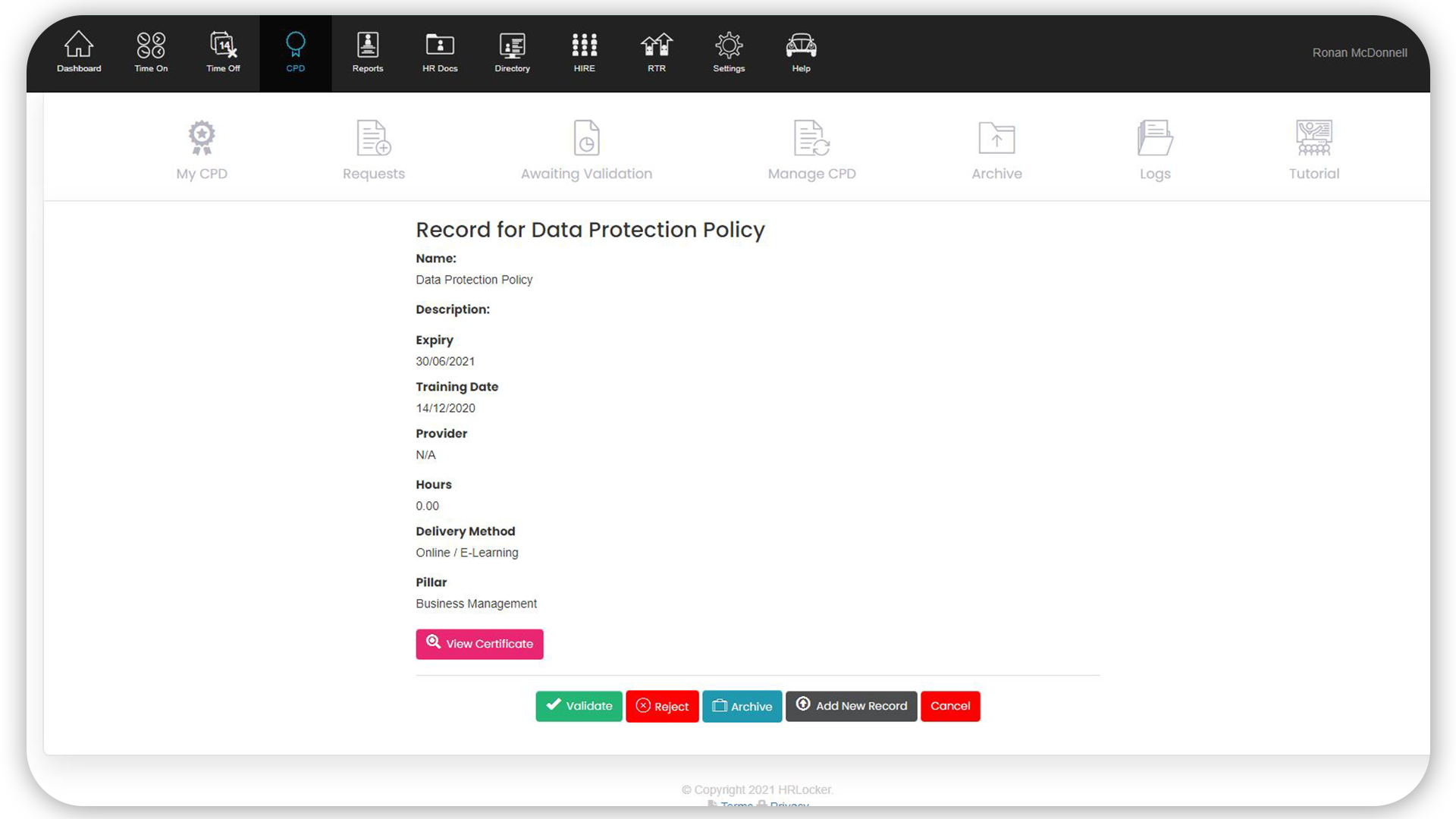Viewport: 1456px width, 819px height.
Task: Cancel and leave the record
Action: pyautogui.click(x=950, y=706)
